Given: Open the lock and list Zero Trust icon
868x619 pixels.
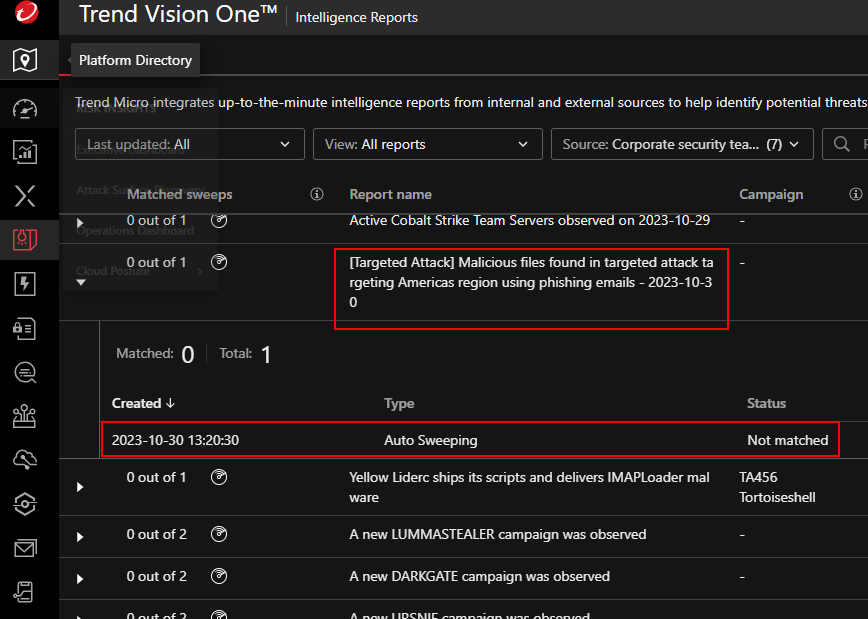Looking at the screenshot, I should 25,328.
